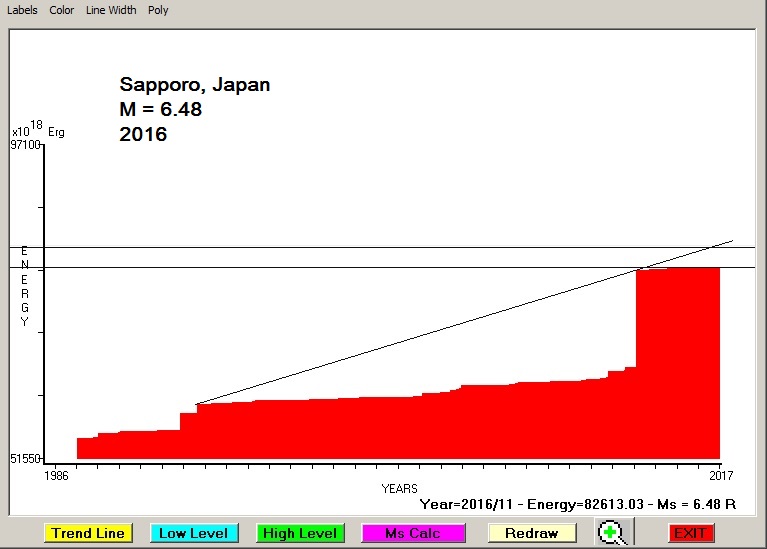This screenshot has width=767, height=549.
Task: Click the 'M = 6.48' magnitude label
Action: coord(160,109)
